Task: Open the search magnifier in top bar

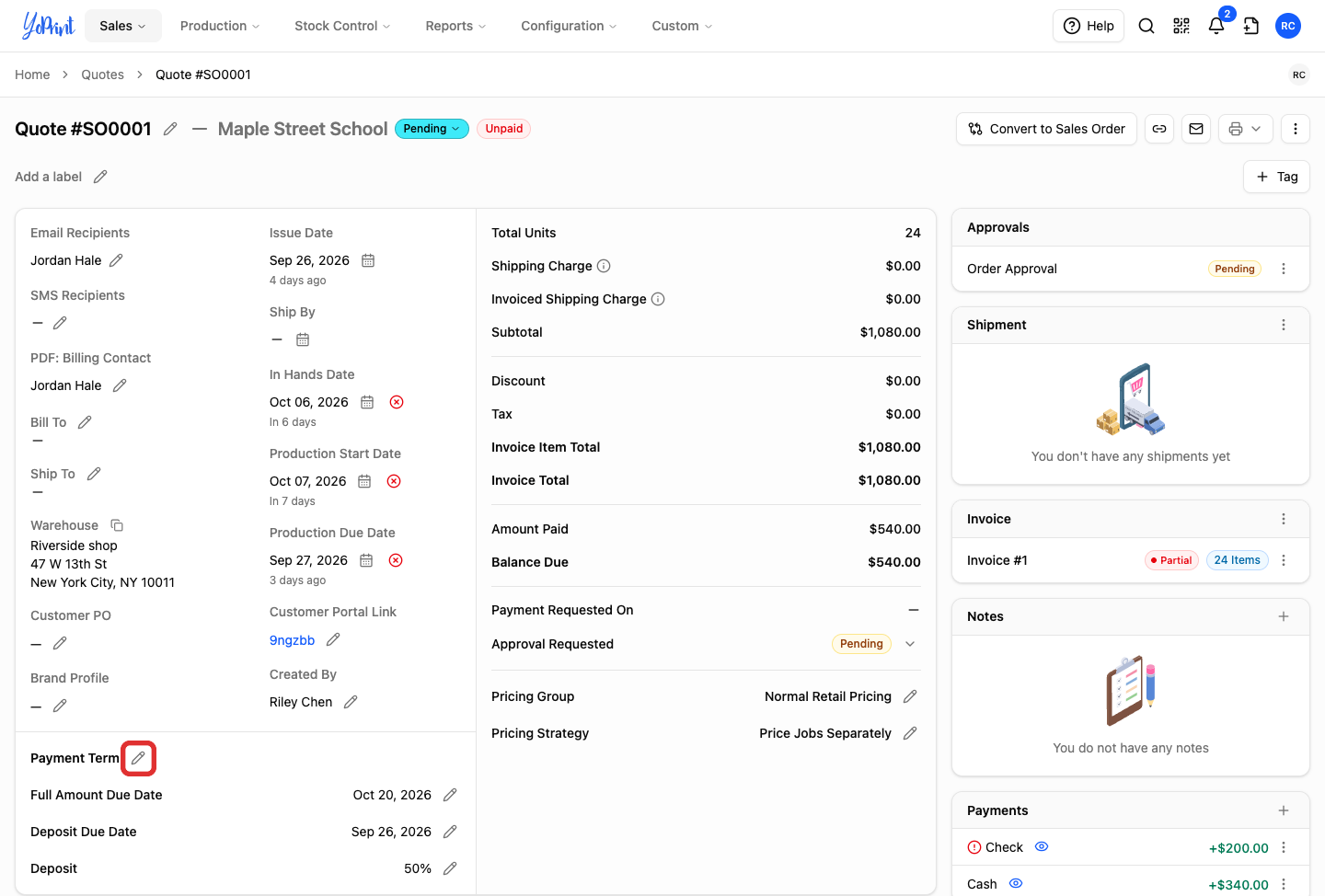Action: [1146, 26]
